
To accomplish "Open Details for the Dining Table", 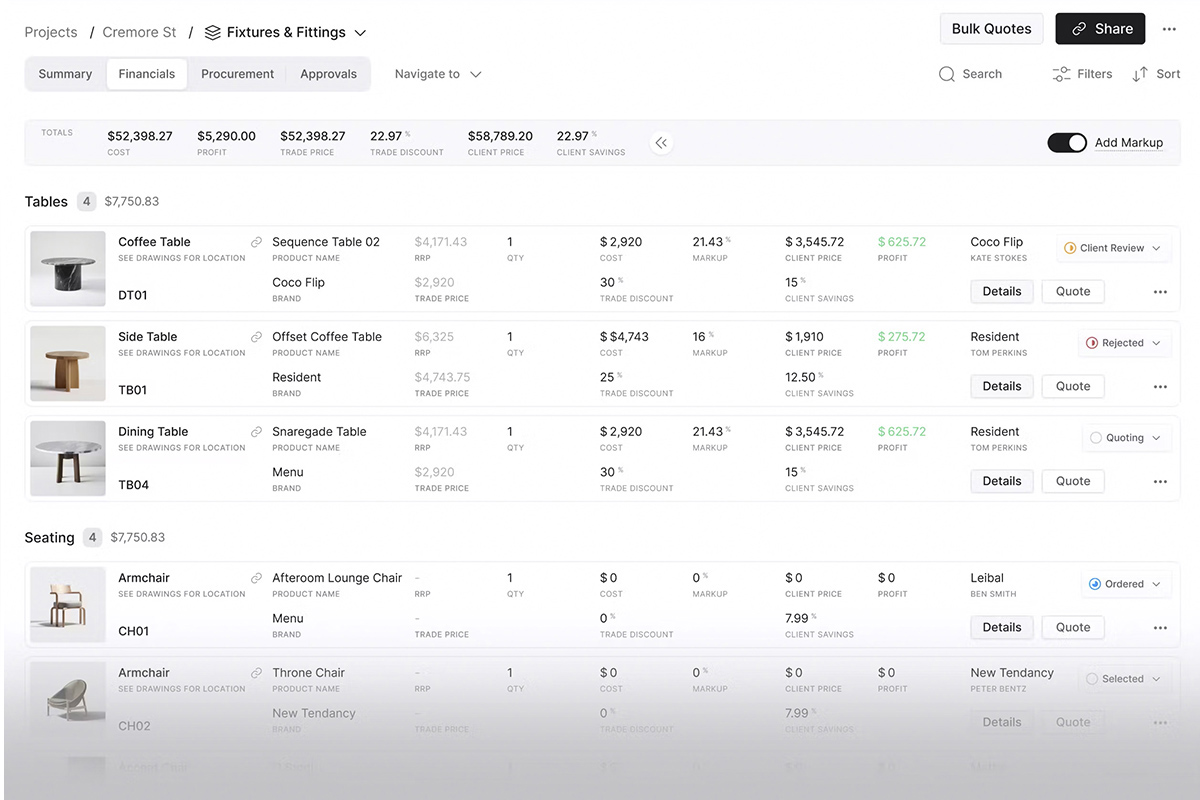I will click(x=1001, y=481).
